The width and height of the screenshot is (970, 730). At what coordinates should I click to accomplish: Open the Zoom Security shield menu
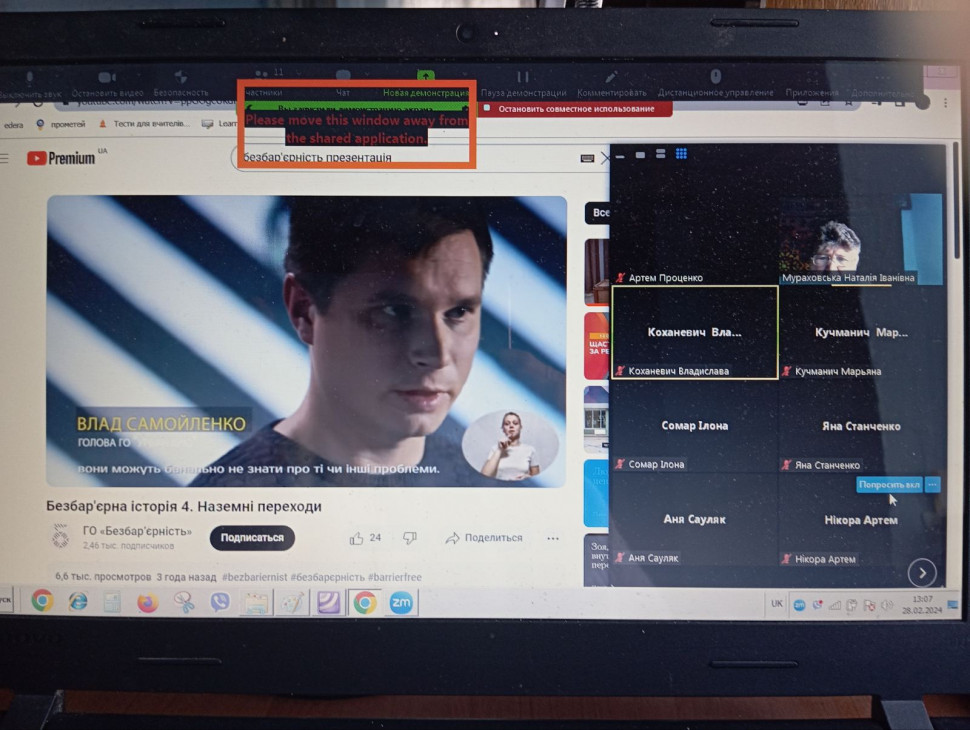click(x=181, y=77)
